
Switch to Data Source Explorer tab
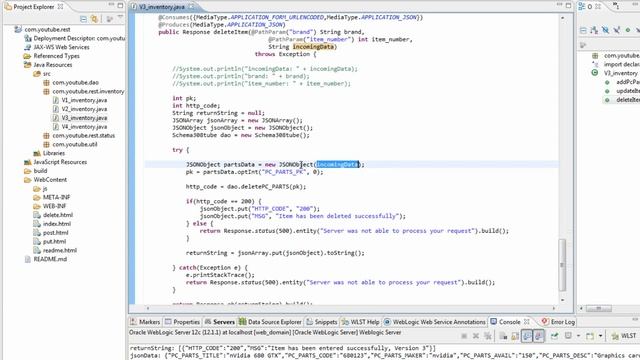click(x=270, y=322)
